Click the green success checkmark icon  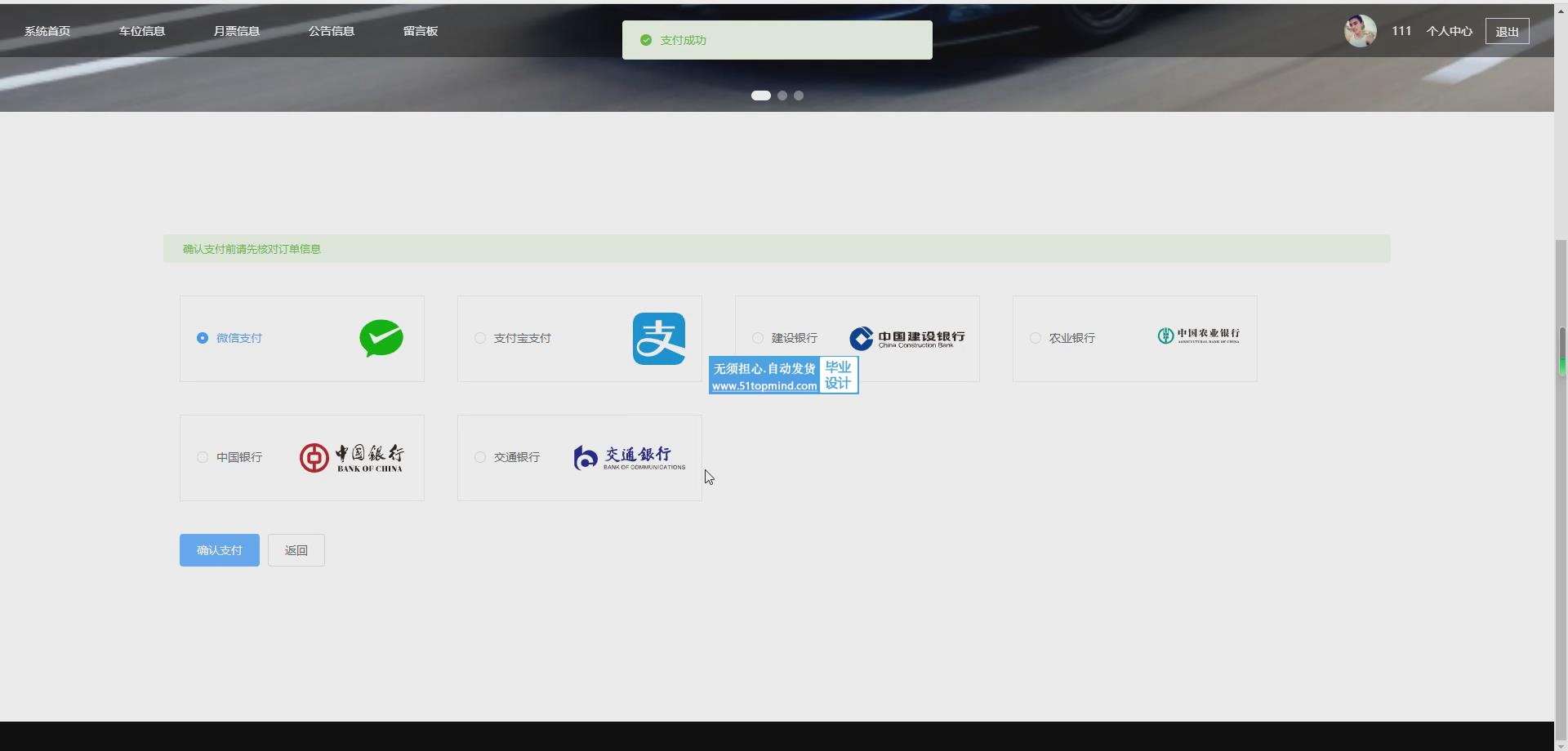pyautogui.click(x=646, y=40)
